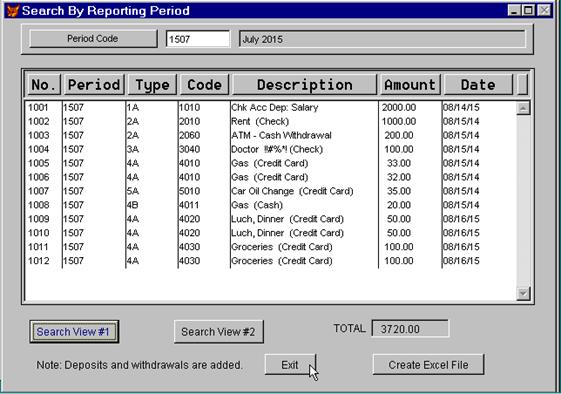The image size is (561, 394).
Task: Select row number 1005
Action: (x=271, y=163)
